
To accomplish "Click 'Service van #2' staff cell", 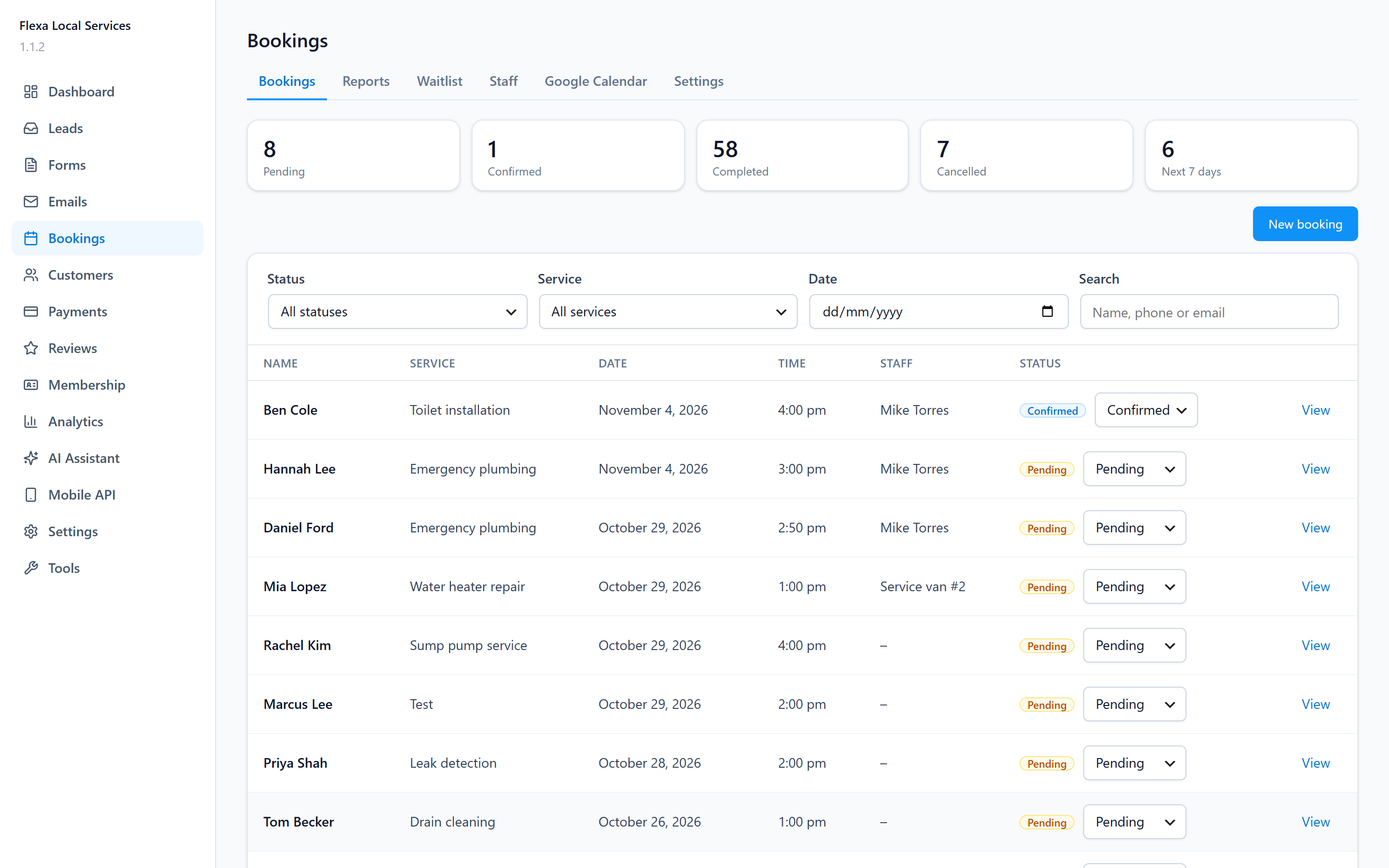I will click(x=922, y=587).
